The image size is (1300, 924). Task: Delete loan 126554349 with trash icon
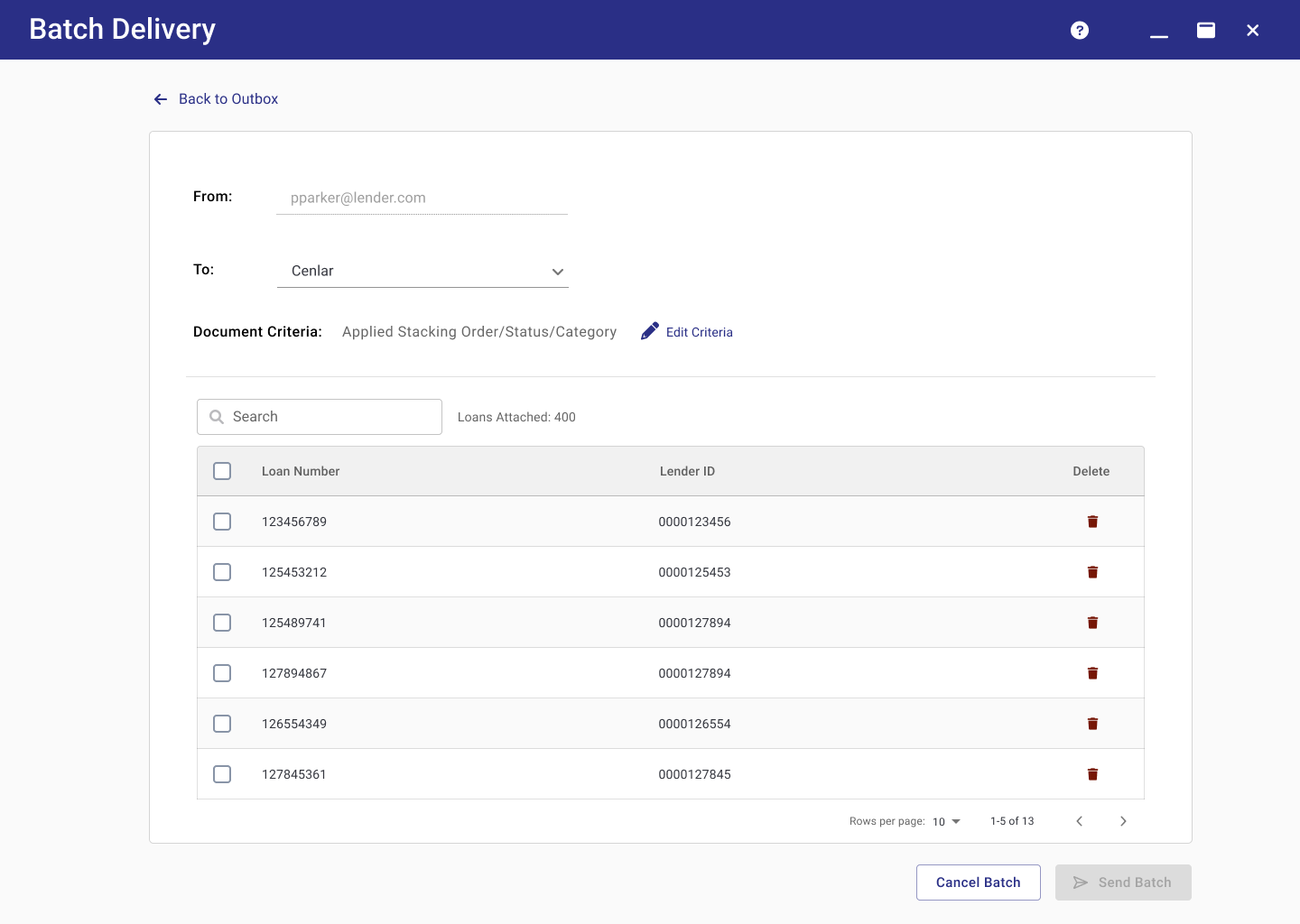point(1092,724)
